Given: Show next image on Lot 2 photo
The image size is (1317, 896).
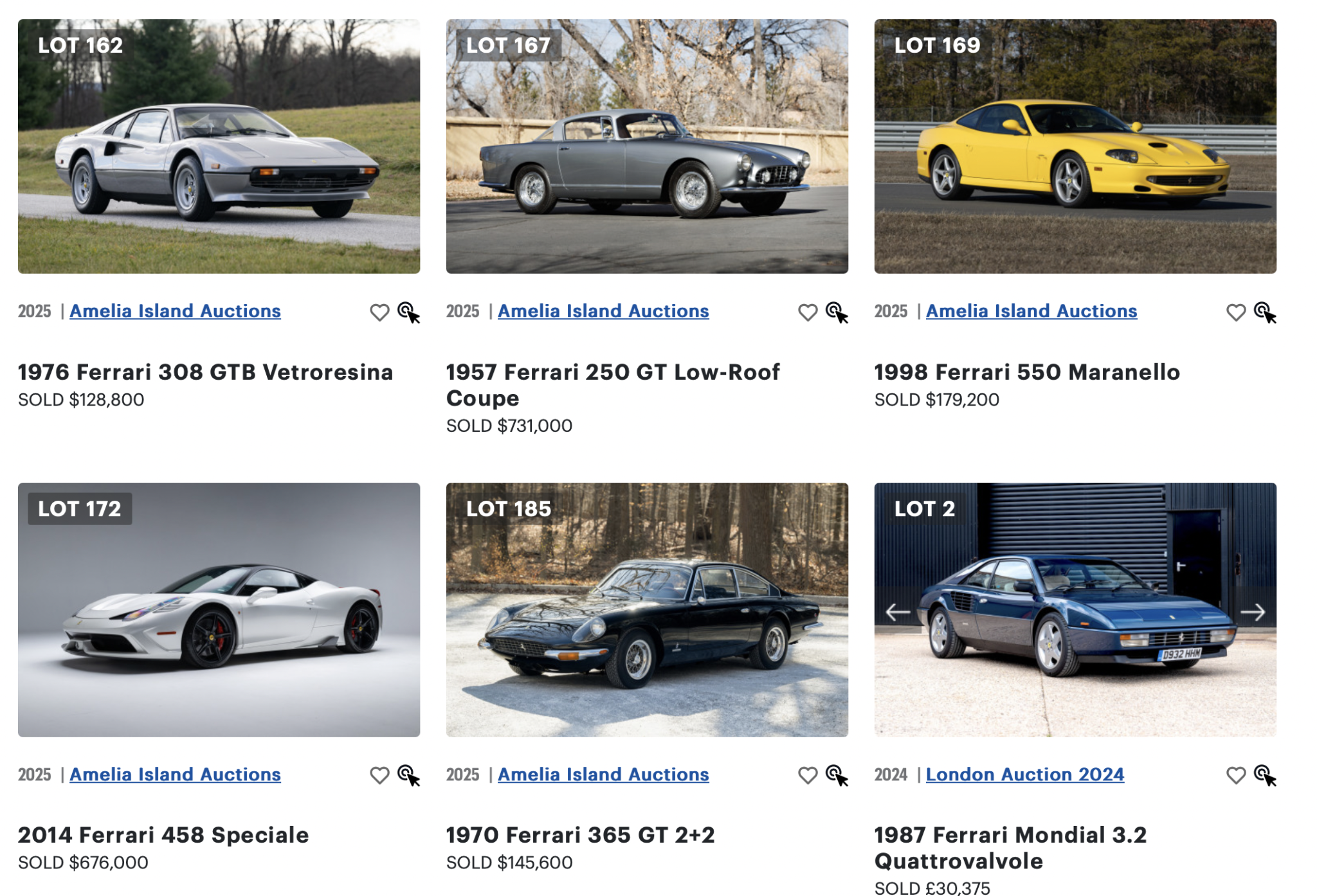Looking at the screenshot, I should point(1253,612).
